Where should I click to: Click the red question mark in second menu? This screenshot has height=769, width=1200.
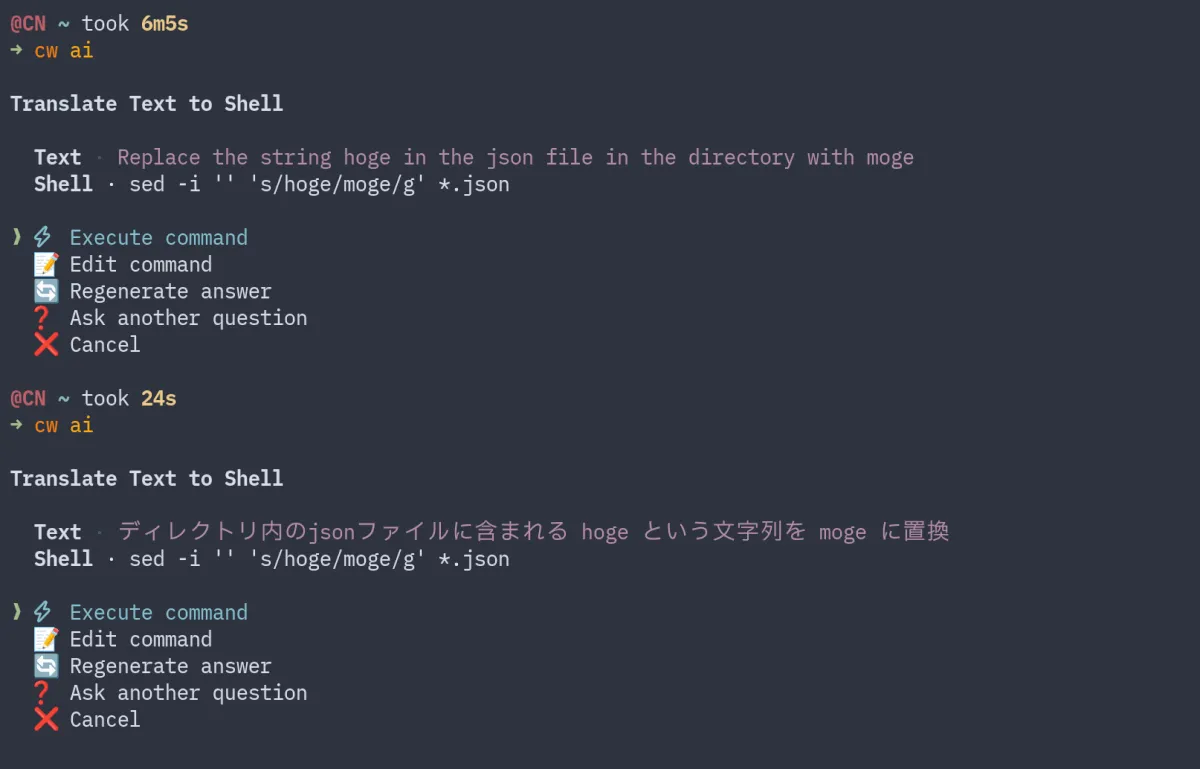pos(41,693)
